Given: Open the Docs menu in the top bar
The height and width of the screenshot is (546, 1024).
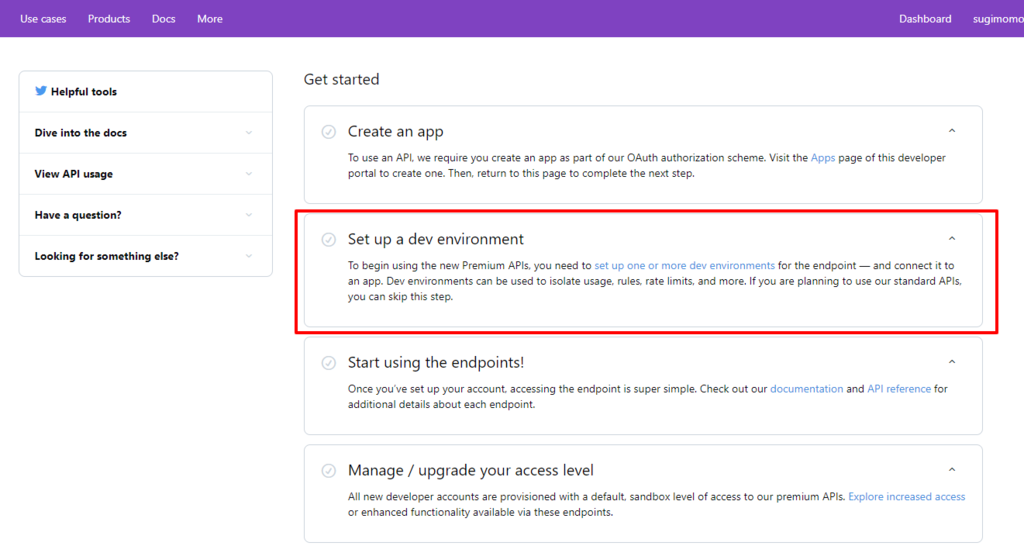Looking at the screenshot, I should click(x=163, y=19).
